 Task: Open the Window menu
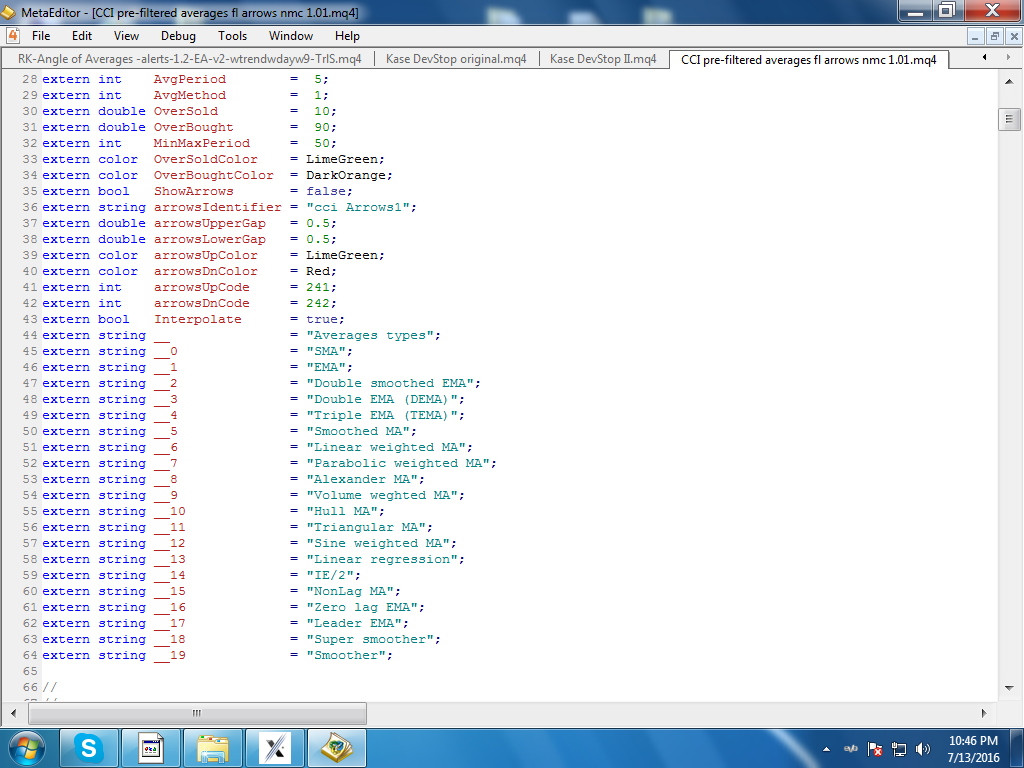click(x=291, y=36)
